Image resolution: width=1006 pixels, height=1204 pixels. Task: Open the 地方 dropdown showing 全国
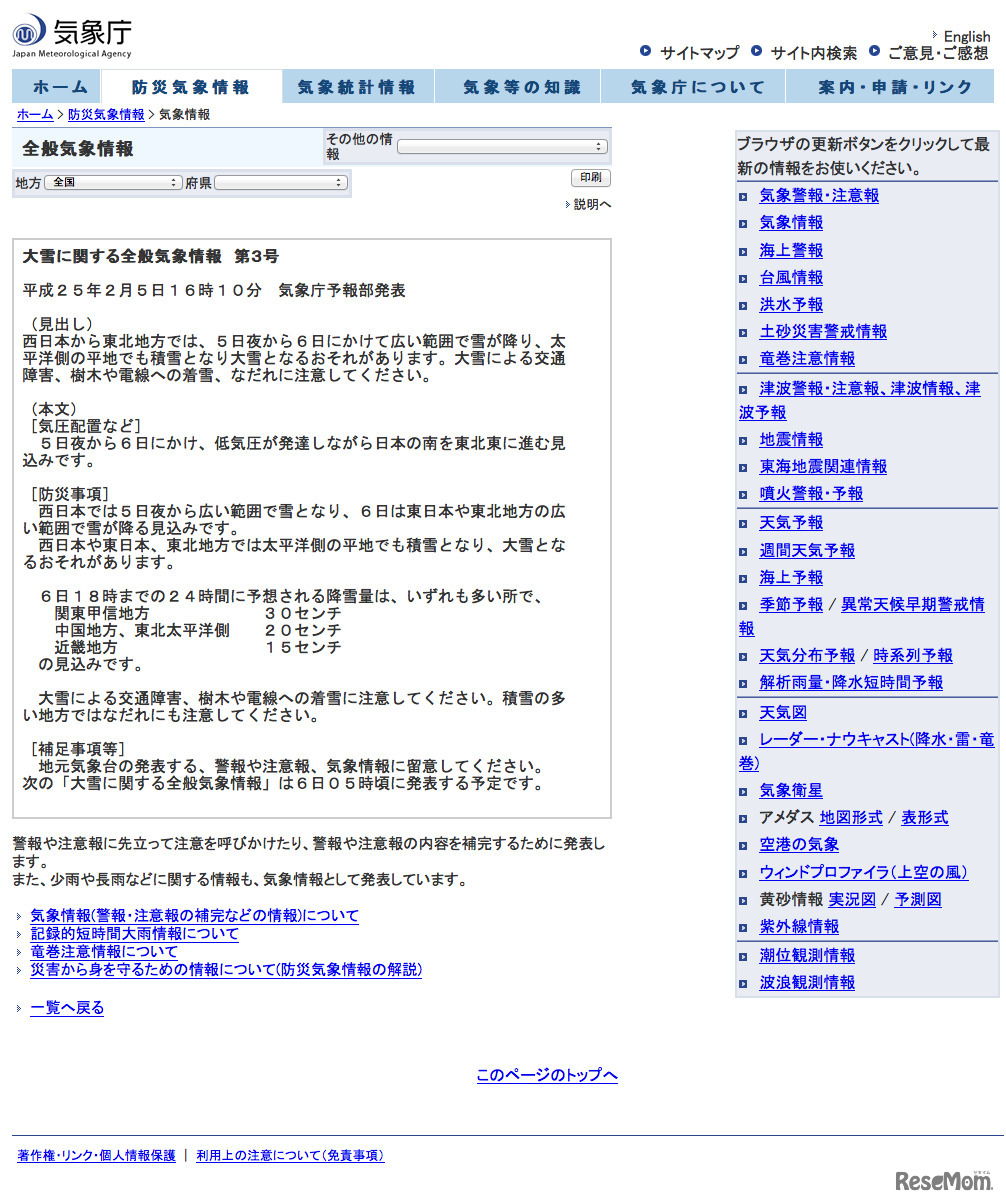[113, 183]
